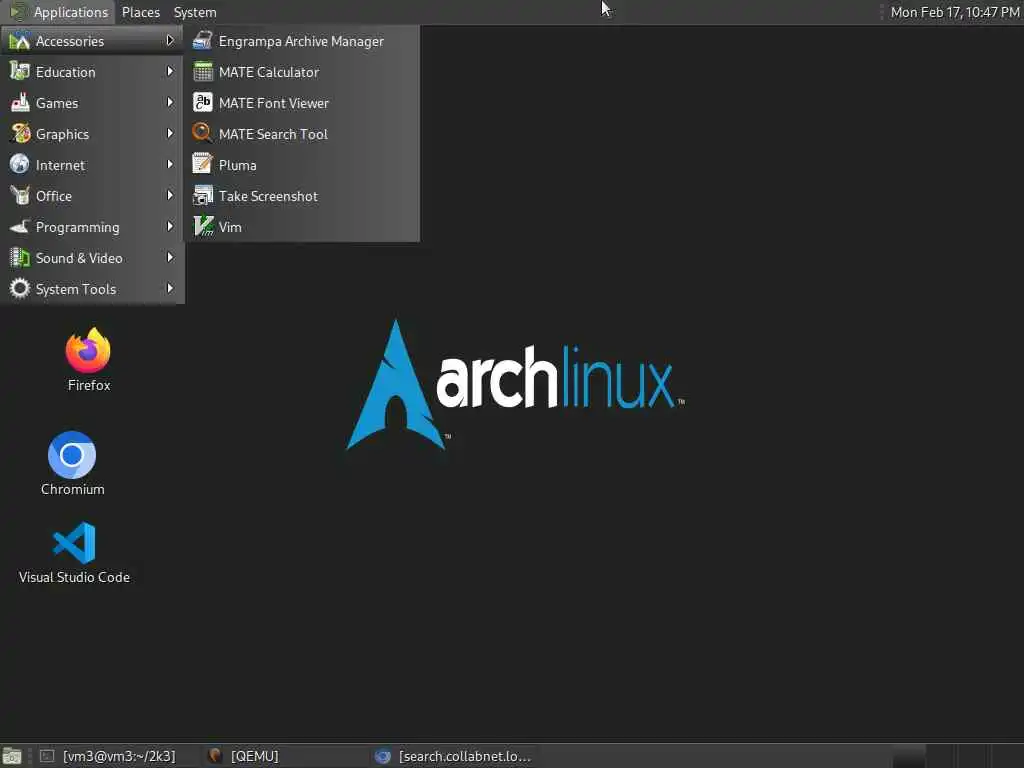Click the Take Screenshot icon
The image size is (1024, 768).
(202, 195)
